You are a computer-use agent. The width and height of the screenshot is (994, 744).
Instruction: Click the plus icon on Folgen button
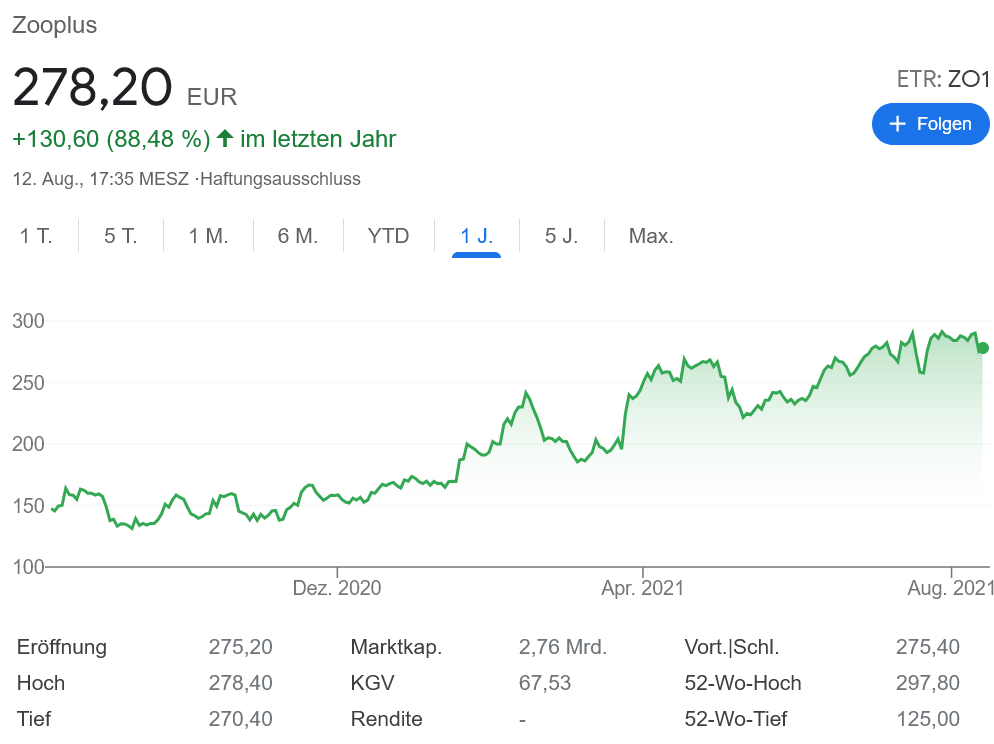897,124
